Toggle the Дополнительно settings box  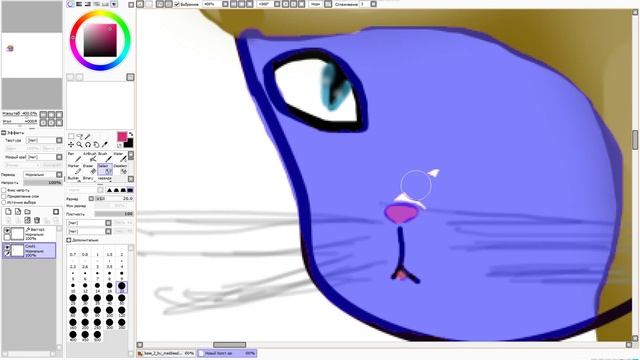(69, 240)
